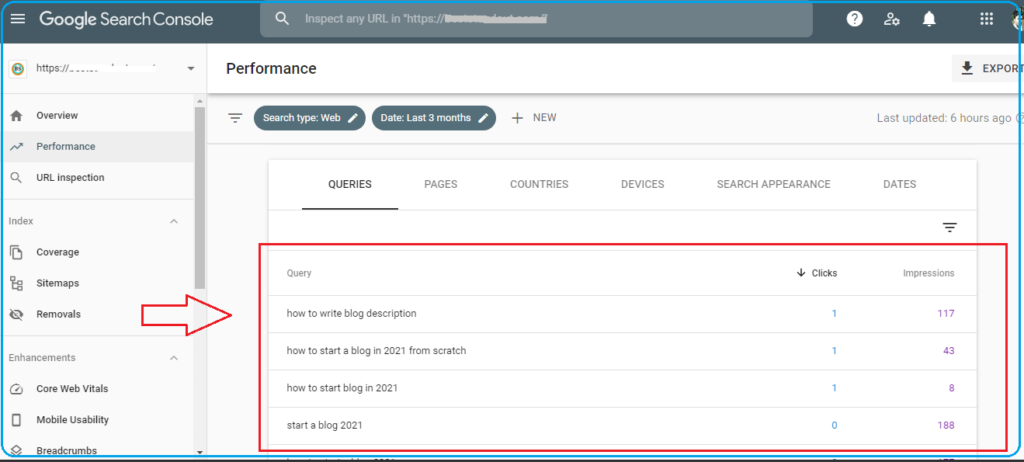This screenshot has height=462, width=1024.
Task: Click impressions value 117
Action: click(x=946, y=314)
